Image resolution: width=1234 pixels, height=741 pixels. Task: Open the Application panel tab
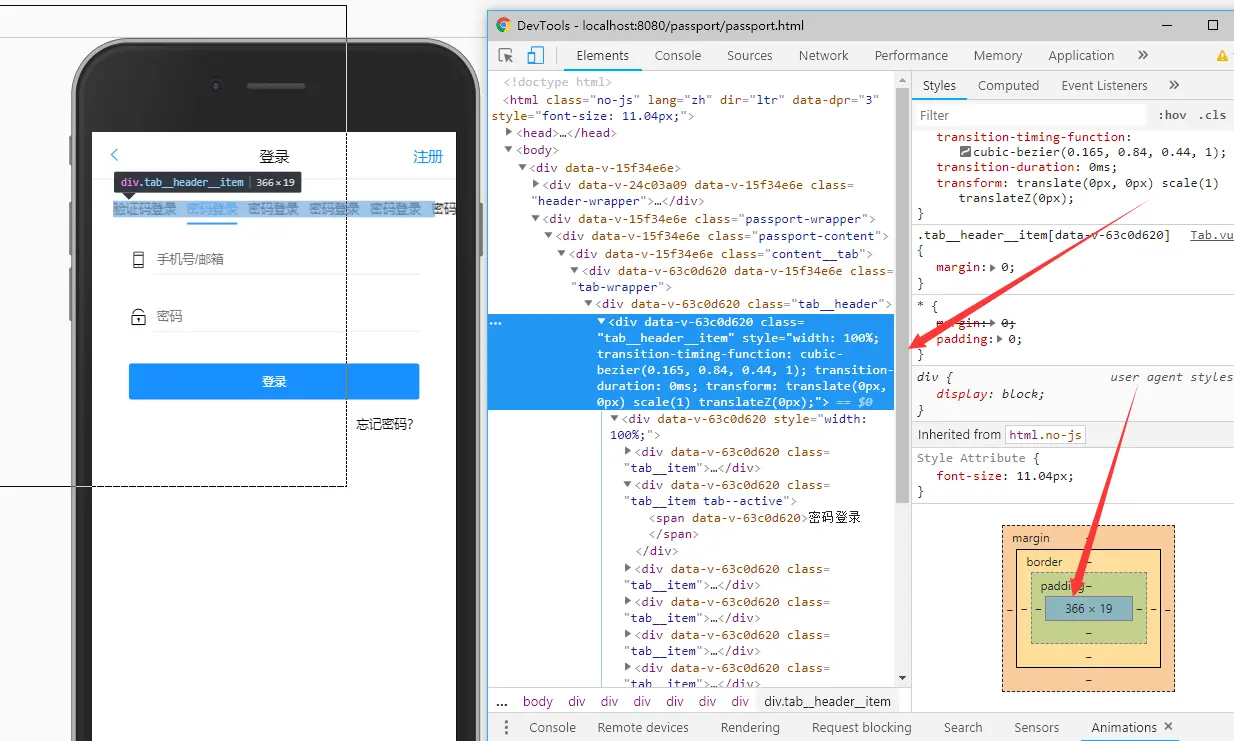1081,56
